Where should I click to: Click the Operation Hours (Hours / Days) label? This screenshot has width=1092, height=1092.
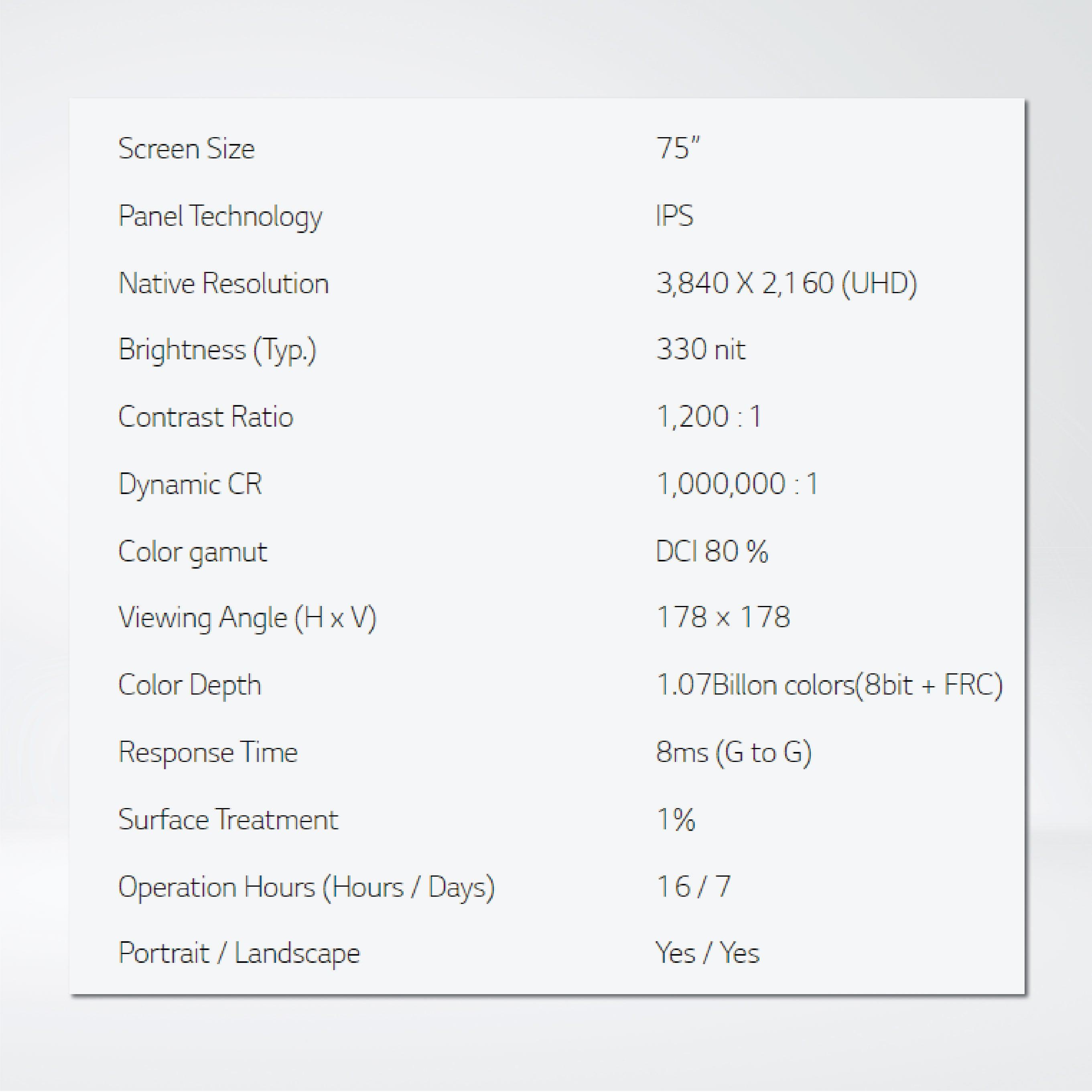click(306, 887)
